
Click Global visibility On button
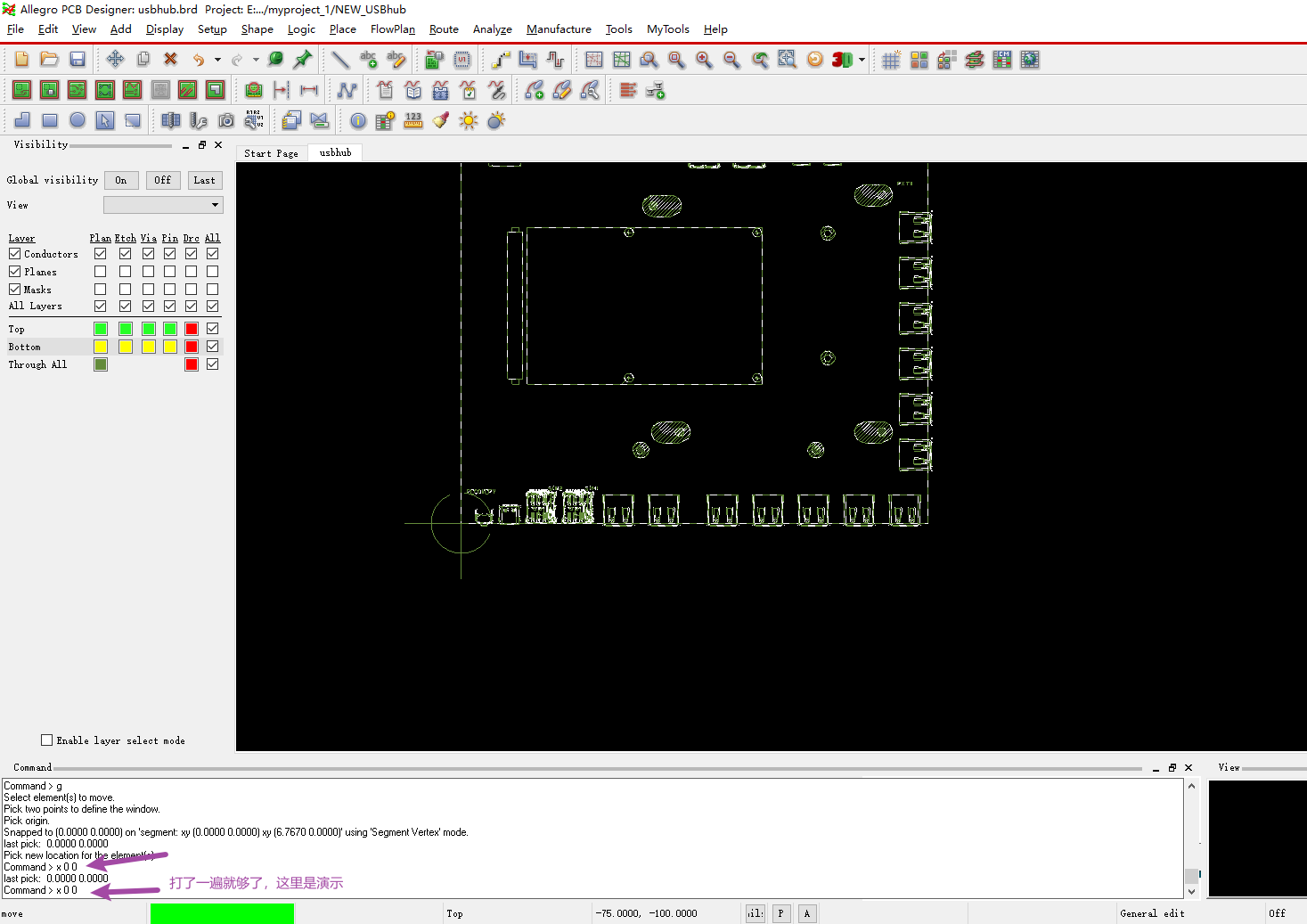[121, 180]
